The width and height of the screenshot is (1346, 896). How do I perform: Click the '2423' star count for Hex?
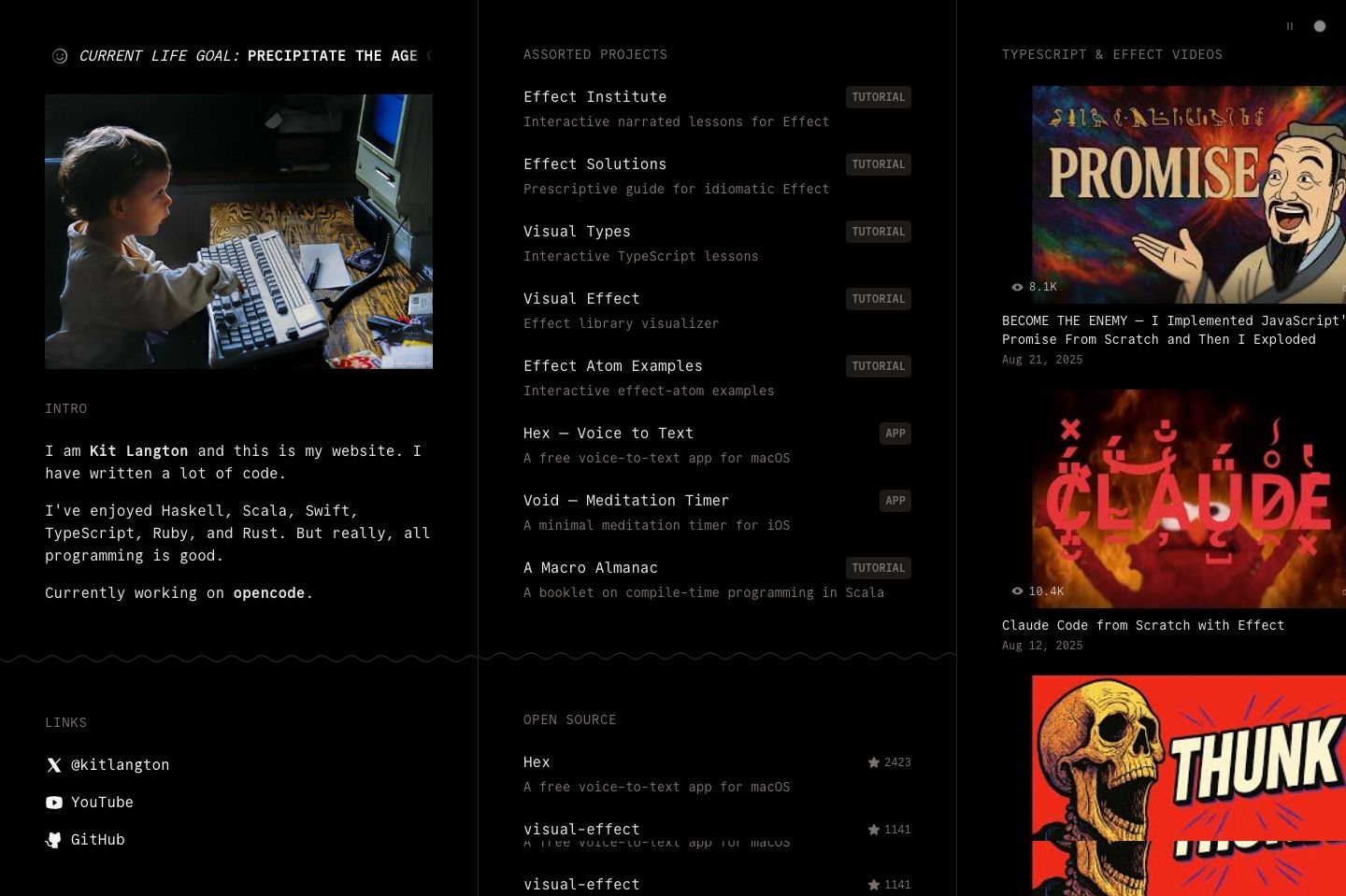point(897,762)
